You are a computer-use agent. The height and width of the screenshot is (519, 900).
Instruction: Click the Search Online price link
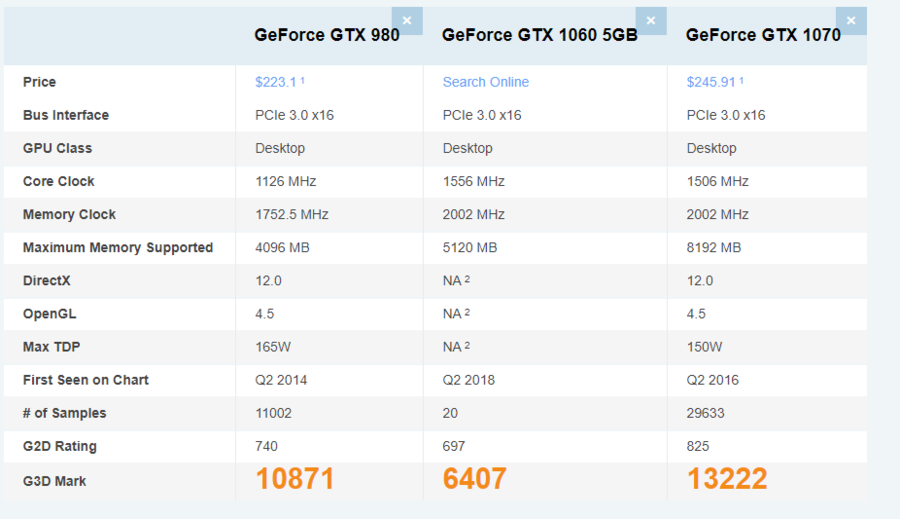click(486, 82)
